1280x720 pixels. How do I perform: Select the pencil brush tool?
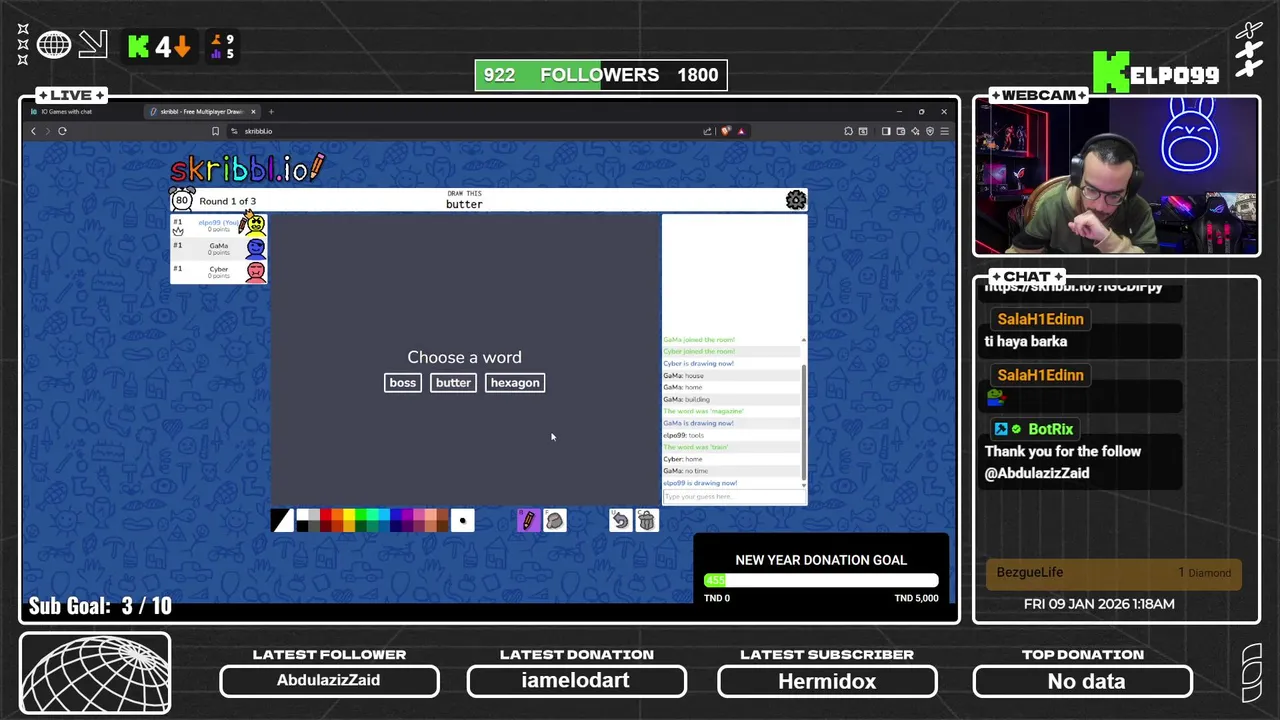click(x=528, y=520)
